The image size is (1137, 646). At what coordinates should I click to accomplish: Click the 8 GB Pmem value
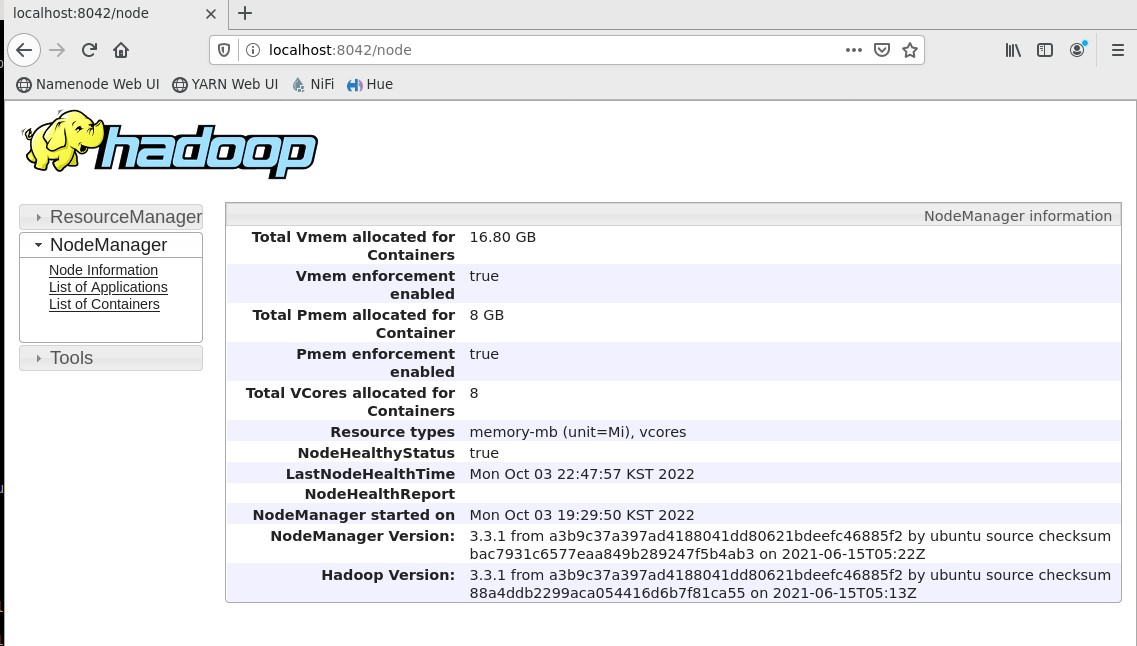coord(487,315)
